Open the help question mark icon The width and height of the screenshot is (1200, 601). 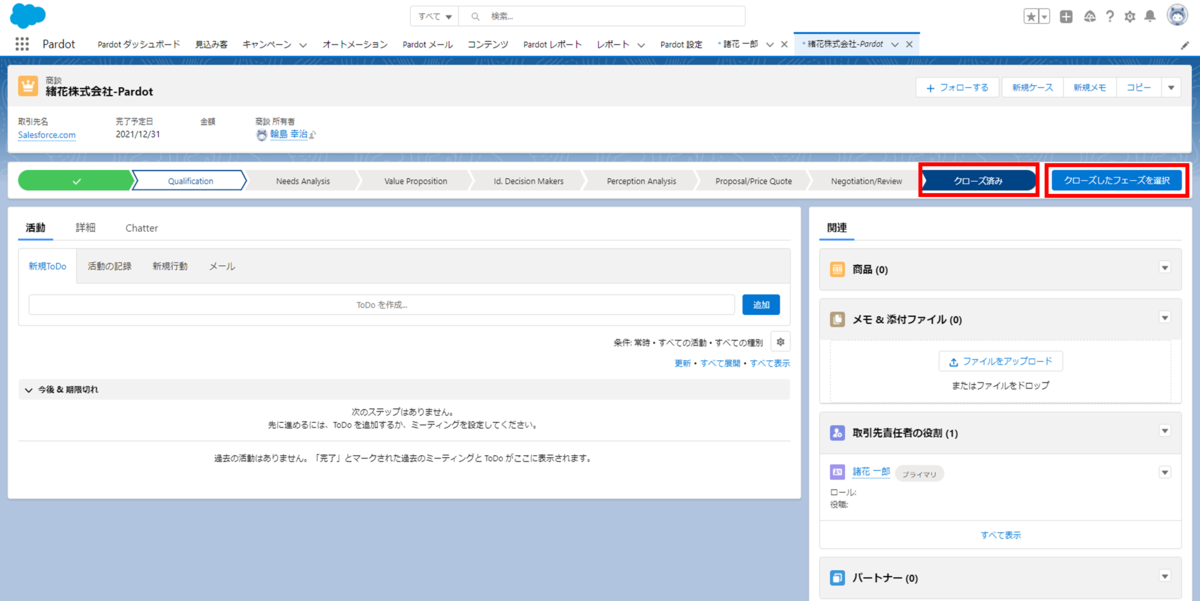[x=1110, y=16]
